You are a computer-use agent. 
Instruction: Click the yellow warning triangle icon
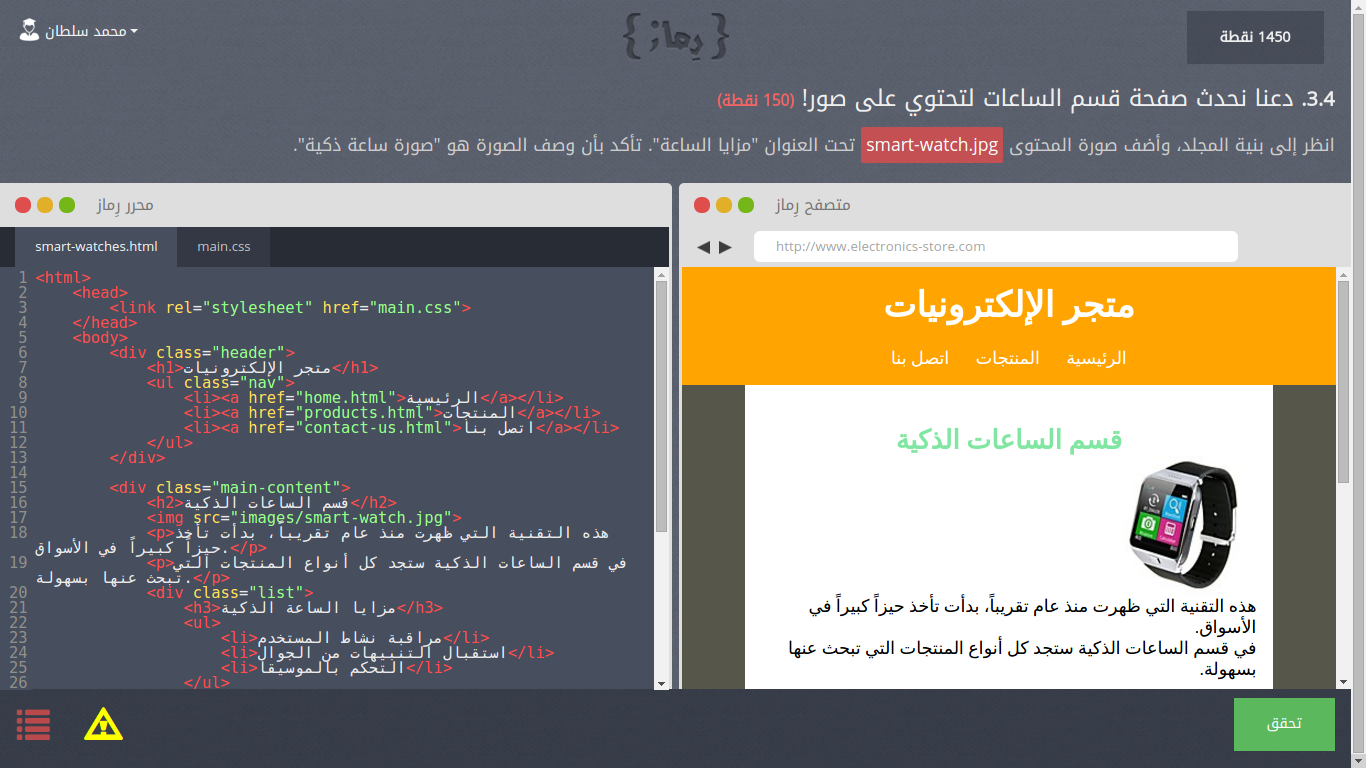pyautogui.click(x=103, y=724)
